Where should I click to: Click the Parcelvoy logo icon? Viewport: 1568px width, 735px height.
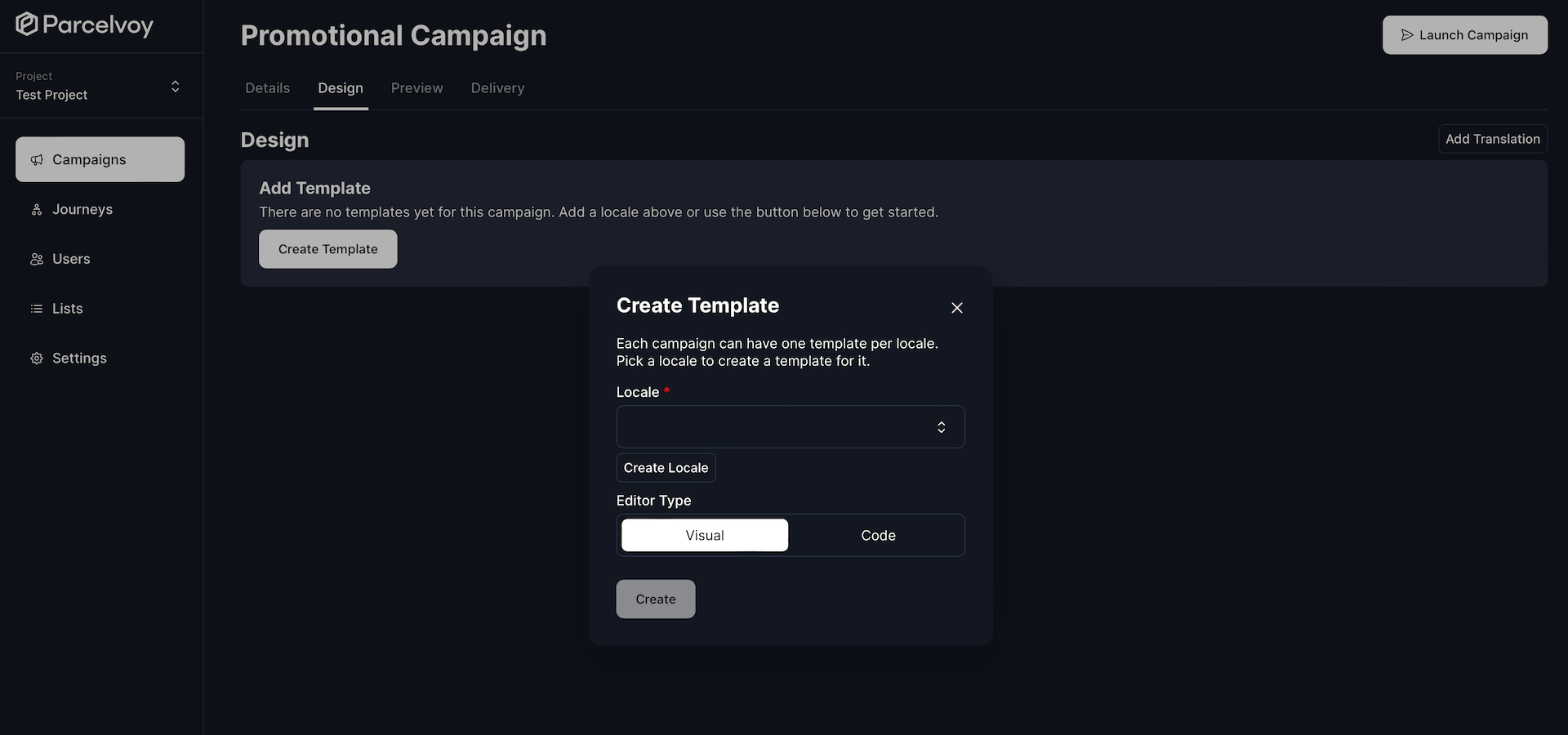(27, 24)
